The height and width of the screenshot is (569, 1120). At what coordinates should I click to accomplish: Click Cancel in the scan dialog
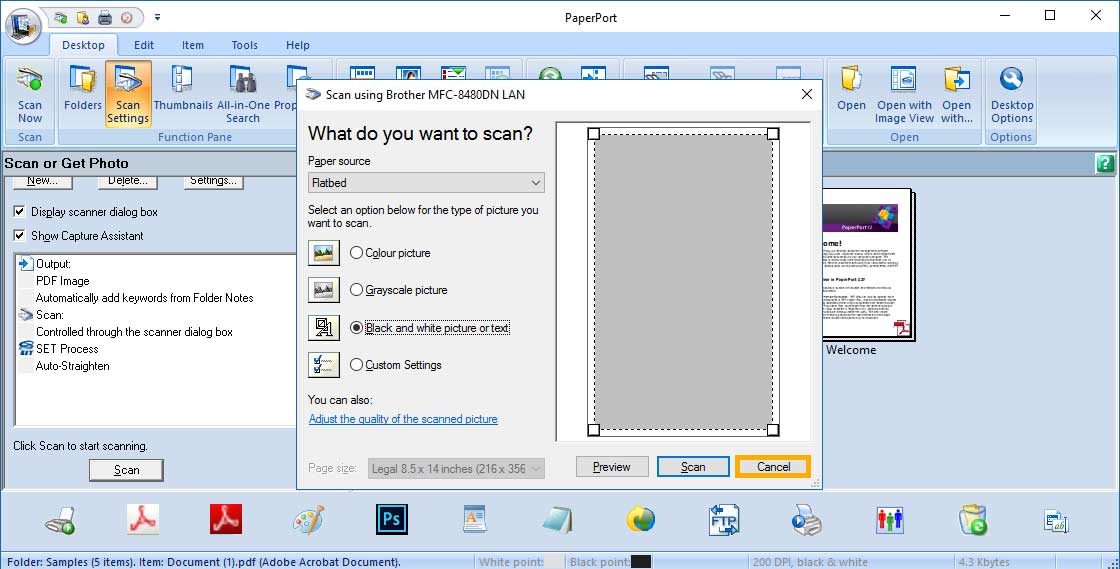click(774, 467)
